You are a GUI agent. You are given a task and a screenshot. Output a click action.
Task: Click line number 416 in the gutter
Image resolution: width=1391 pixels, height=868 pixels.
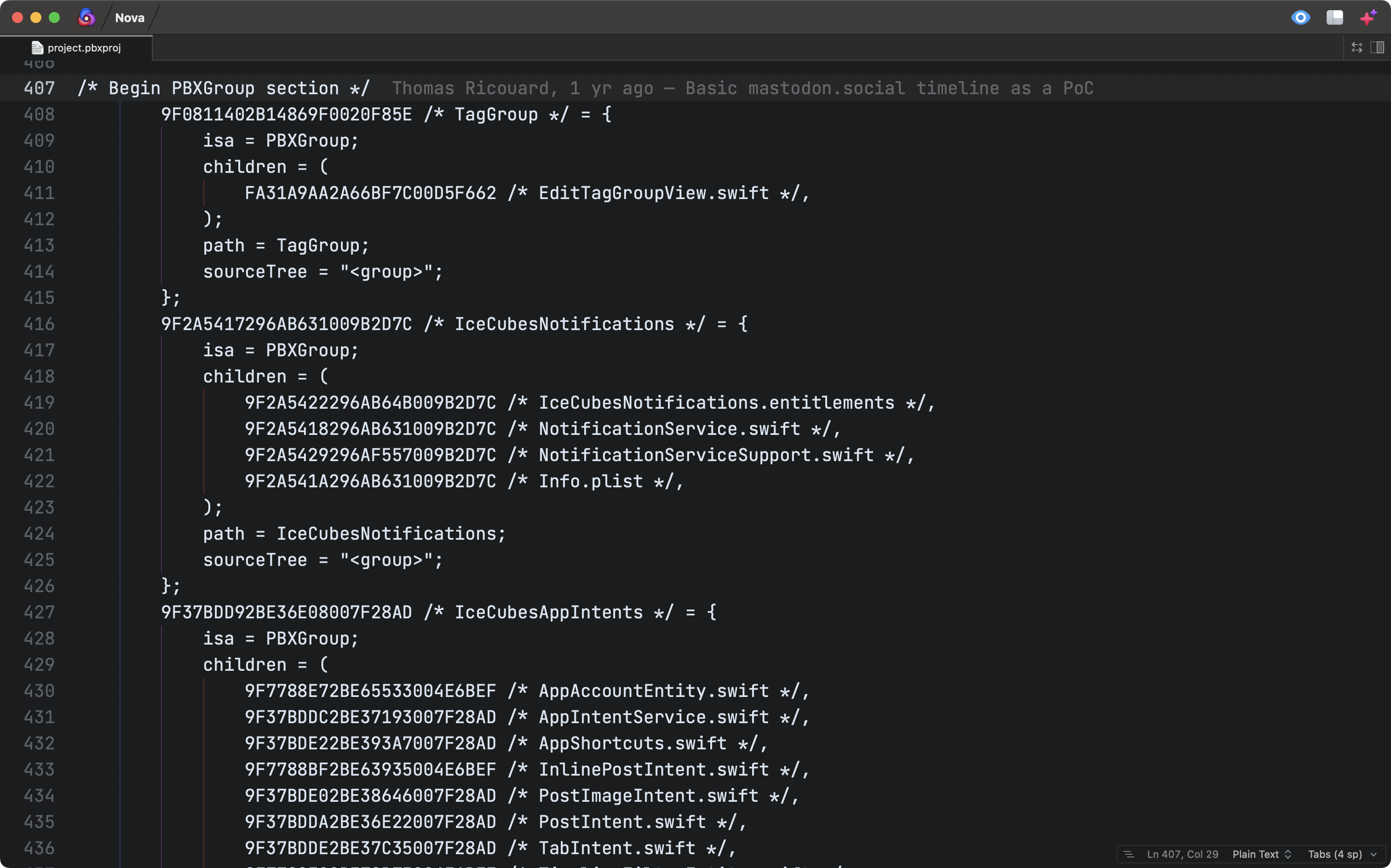[x=39, y=324]
